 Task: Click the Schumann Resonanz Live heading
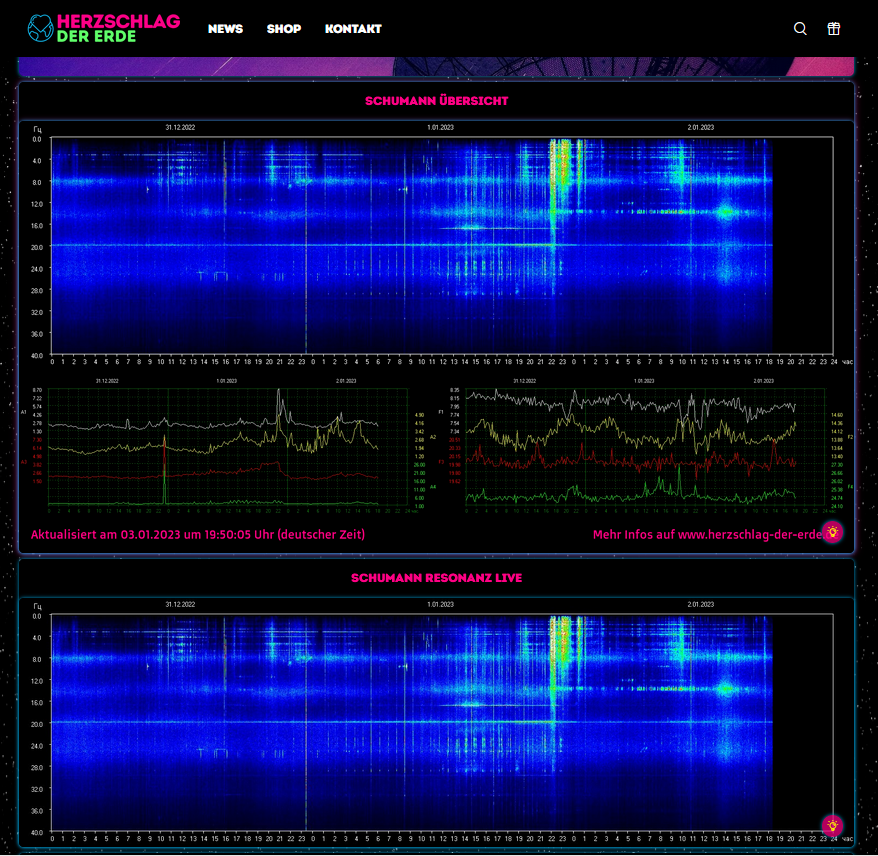pyautogui.click(x=436, y=578)
